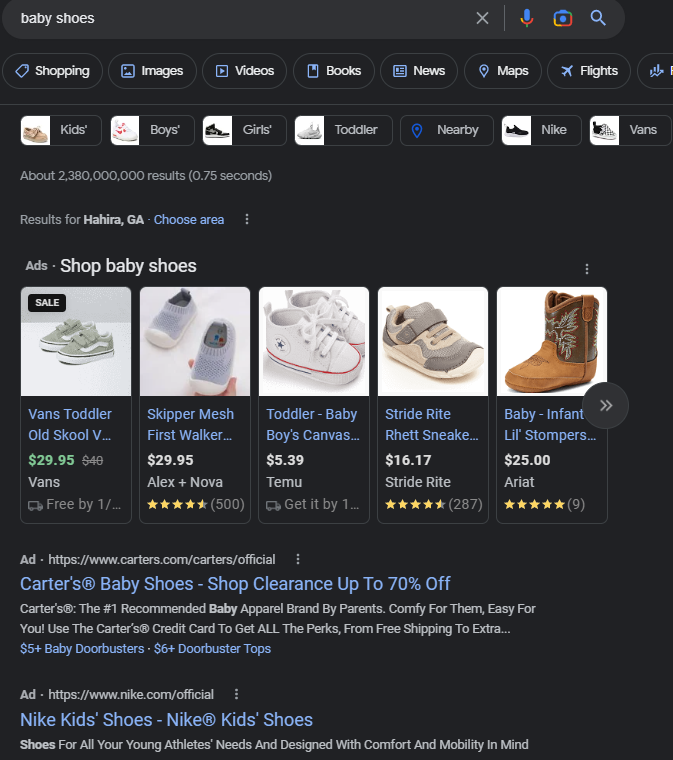This screenshot has height=760, width=673.
Task: Click the magnifying glass search icon
Action: (x=598, y=18)
